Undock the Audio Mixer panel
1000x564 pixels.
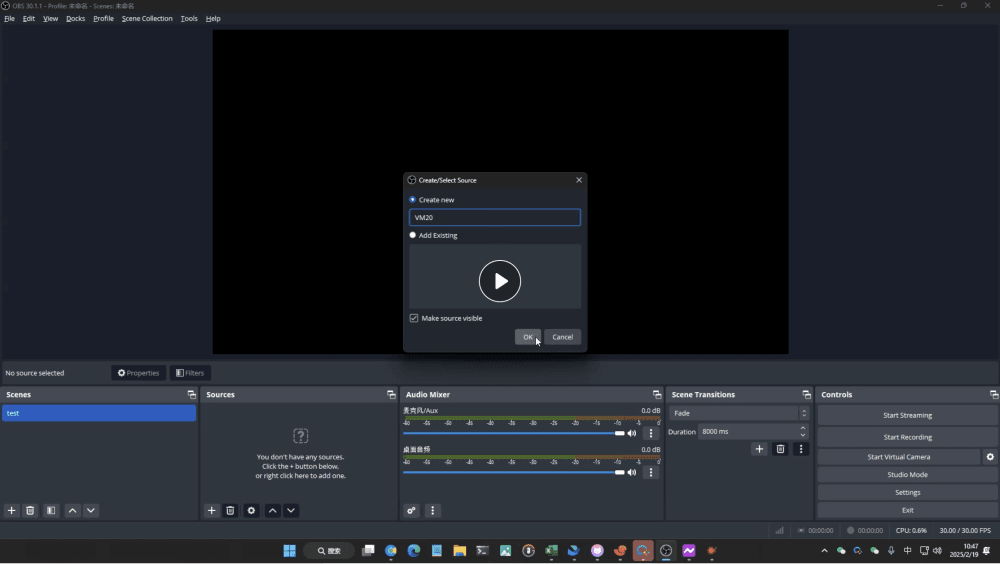pyautogui.click(x=657, y=394)
